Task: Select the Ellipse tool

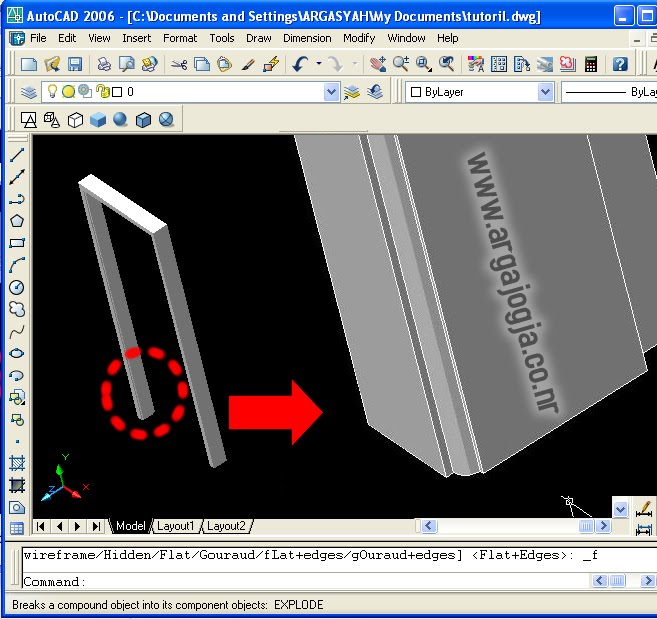Action: coord(17,353)
